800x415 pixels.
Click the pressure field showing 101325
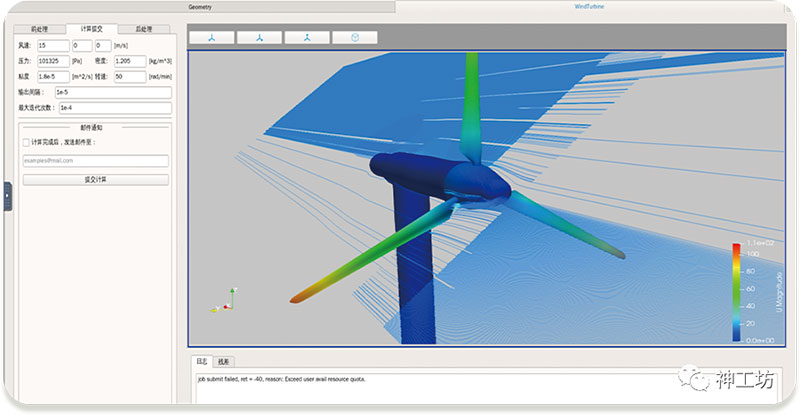(53, 61)
